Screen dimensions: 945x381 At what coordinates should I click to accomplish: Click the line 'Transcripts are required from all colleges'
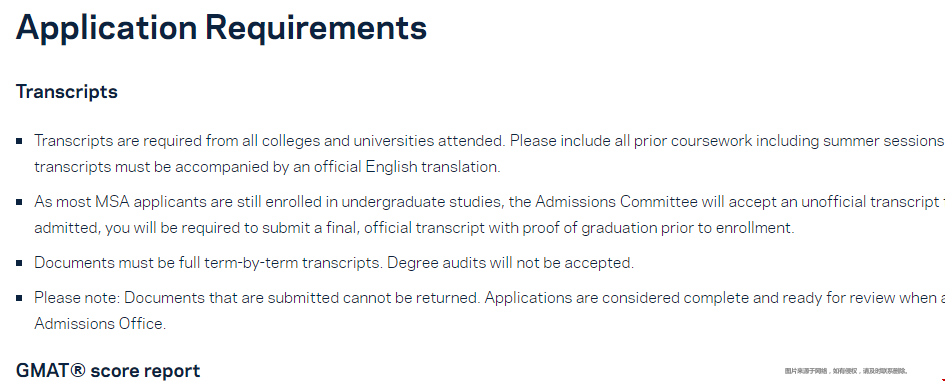[489, 141]
